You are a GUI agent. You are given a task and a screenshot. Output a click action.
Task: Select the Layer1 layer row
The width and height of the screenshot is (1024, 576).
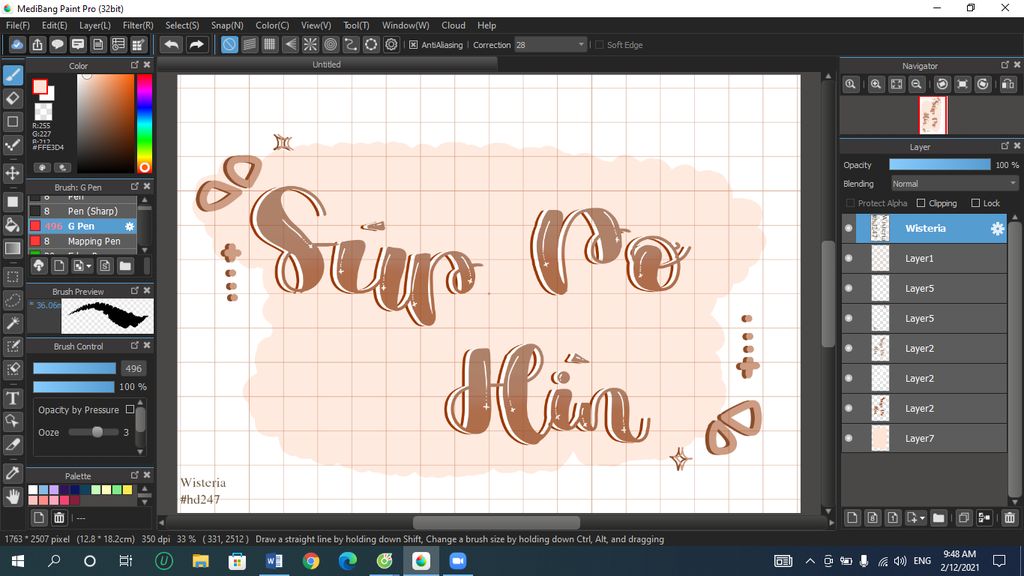925,259
